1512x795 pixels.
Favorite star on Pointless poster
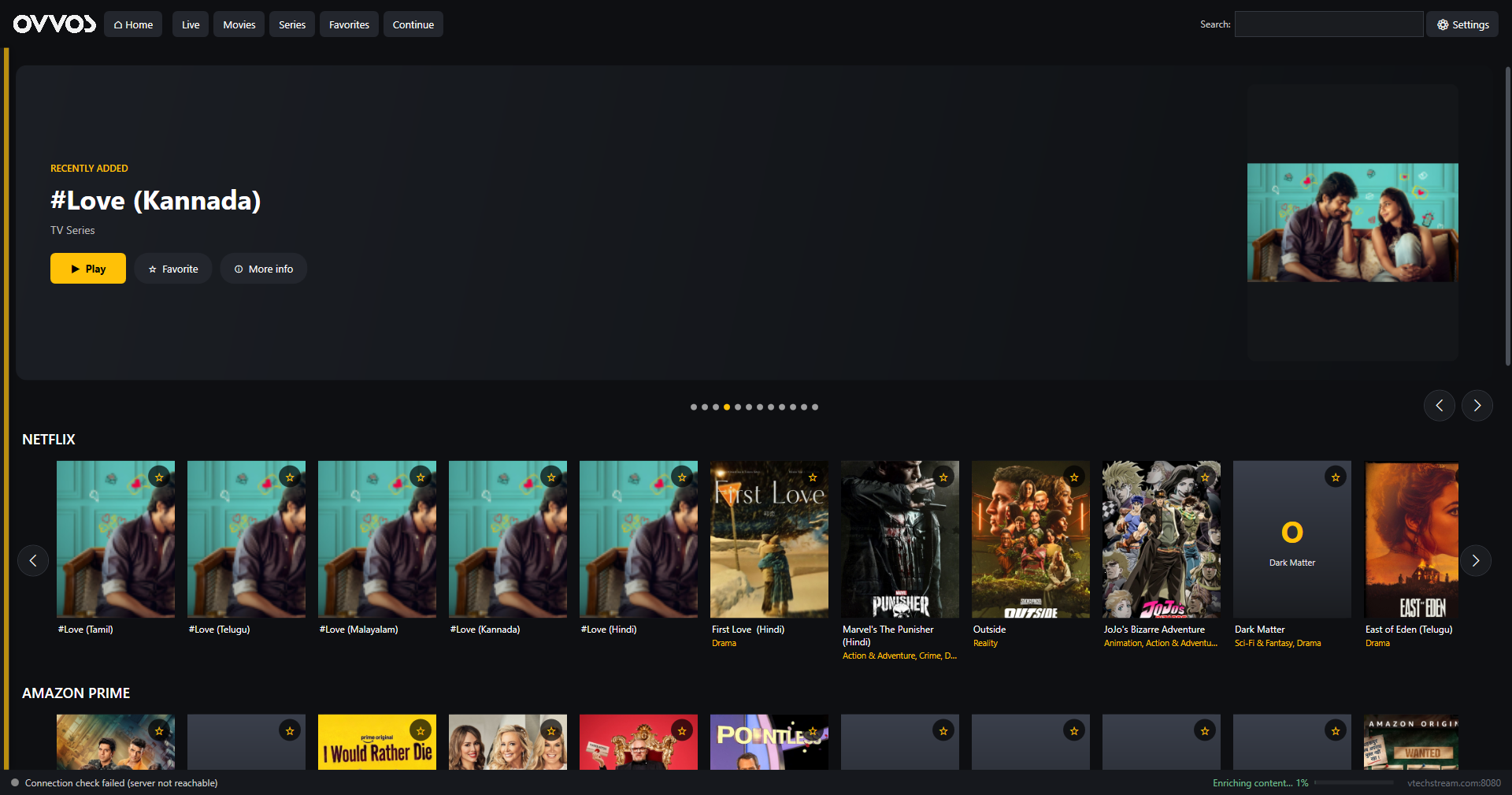(813, 730)
